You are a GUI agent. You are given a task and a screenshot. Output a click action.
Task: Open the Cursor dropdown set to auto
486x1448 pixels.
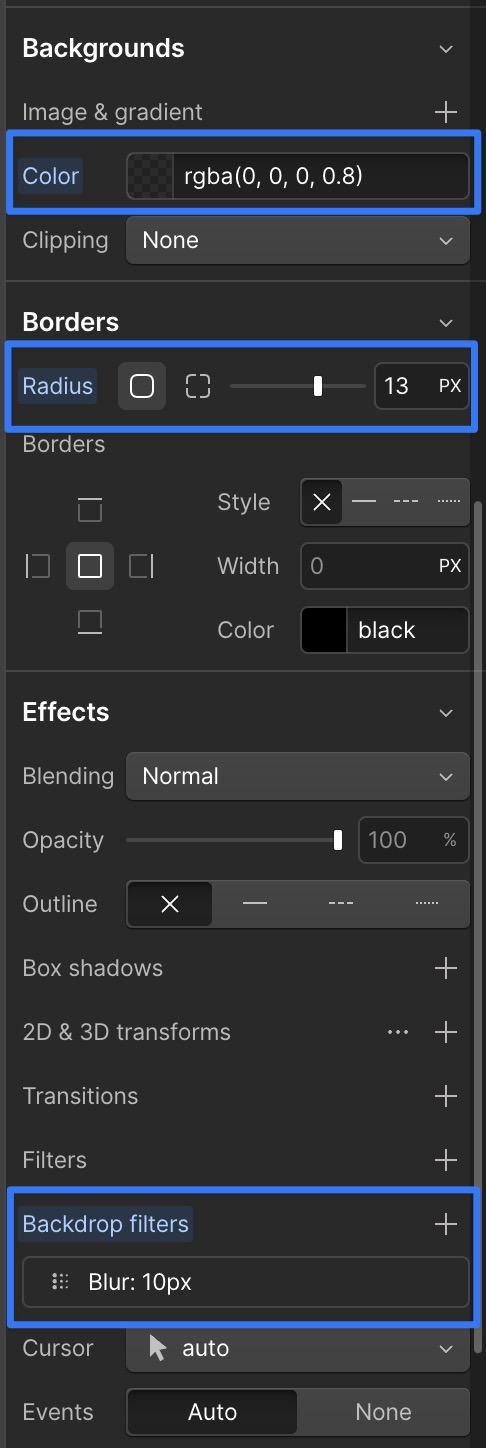tap(297, 1348)
